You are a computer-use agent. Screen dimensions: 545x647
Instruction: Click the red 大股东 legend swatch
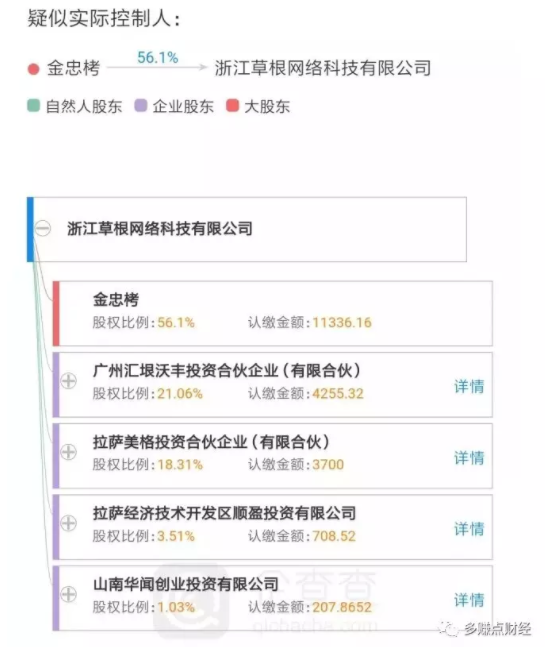coord(233,106)
